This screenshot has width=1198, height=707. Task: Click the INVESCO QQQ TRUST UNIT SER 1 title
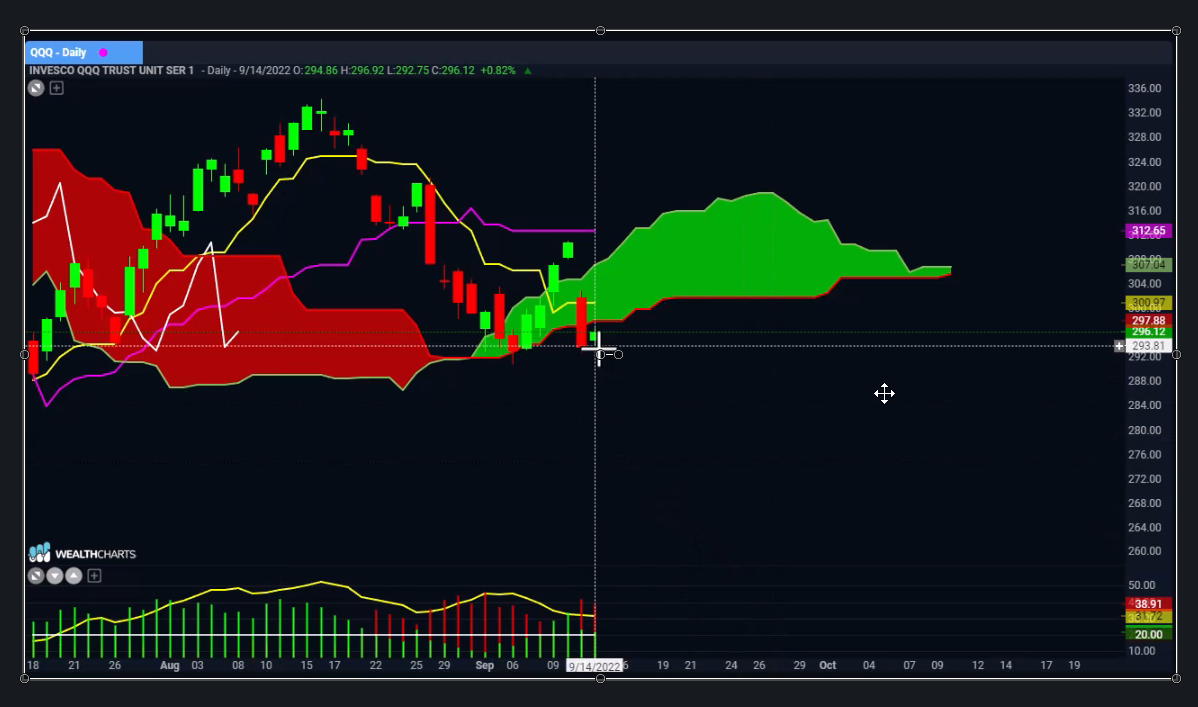112,70
